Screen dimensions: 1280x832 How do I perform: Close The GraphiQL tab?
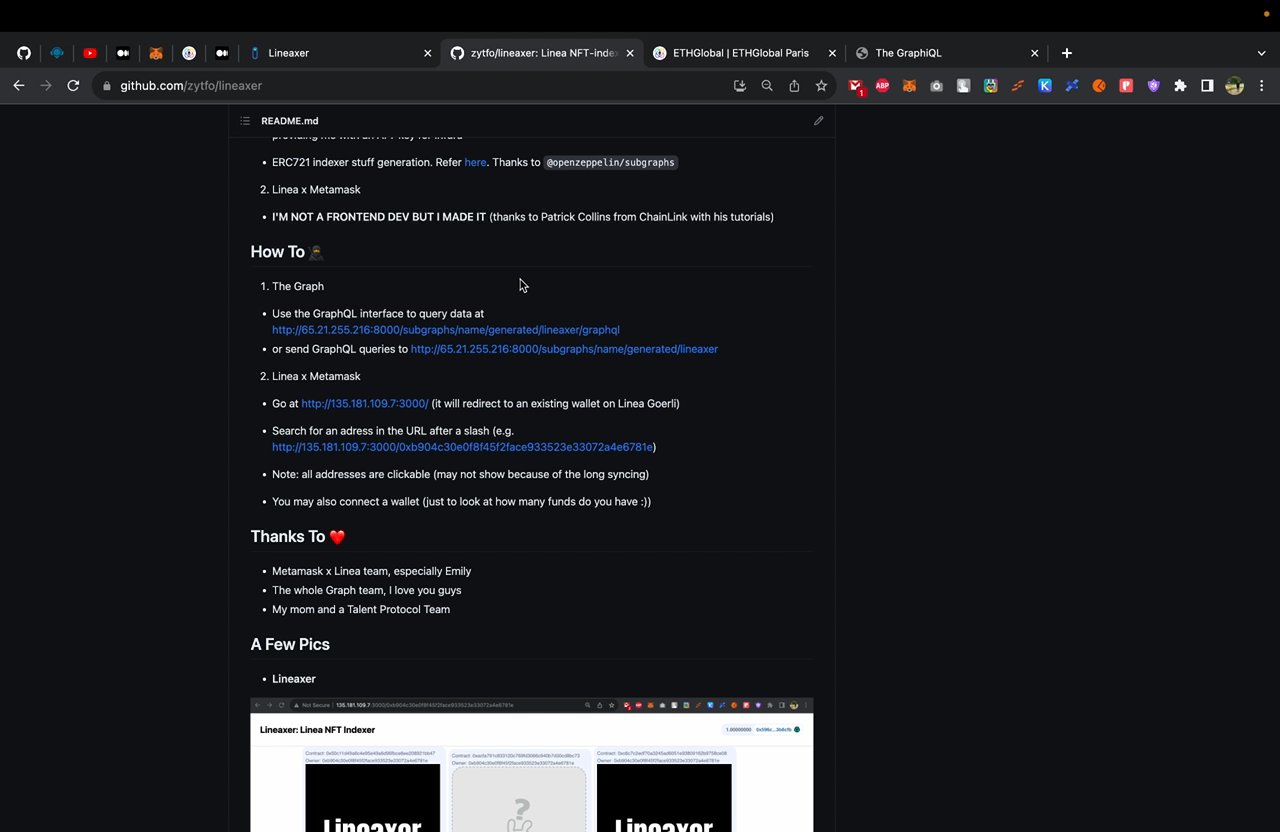1035,53
